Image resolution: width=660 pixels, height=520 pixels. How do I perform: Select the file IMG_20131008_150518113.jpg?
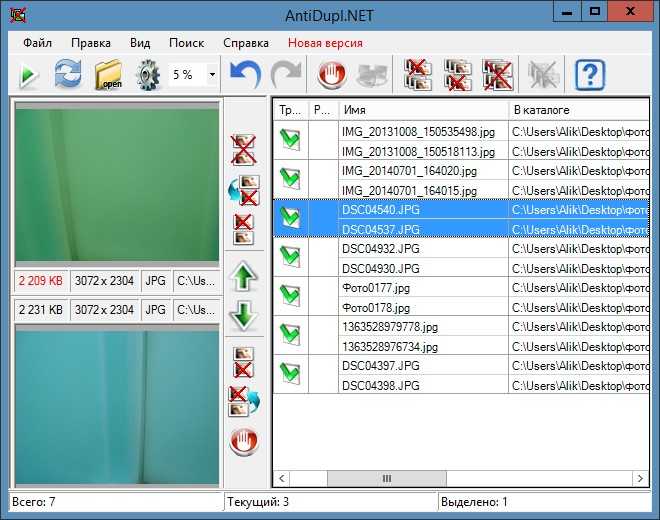pos(418,151)
